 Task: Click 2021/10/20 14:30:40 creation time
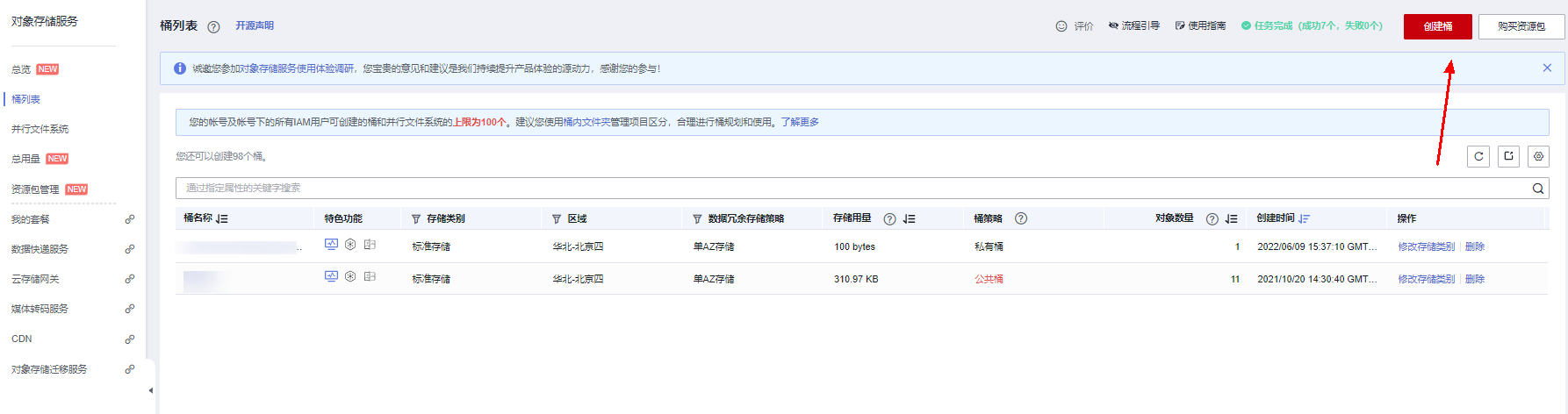click(x=1317, y=279)
